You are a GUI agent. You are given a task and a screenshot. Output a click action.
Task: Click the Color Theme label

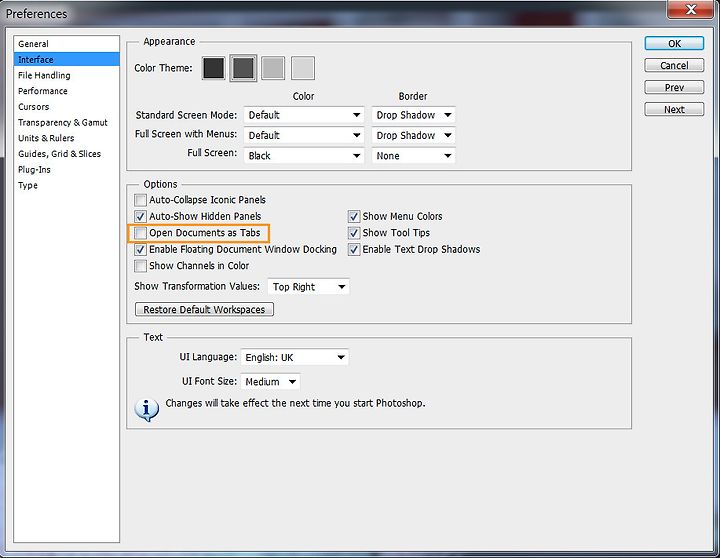(x=163, y=68)
